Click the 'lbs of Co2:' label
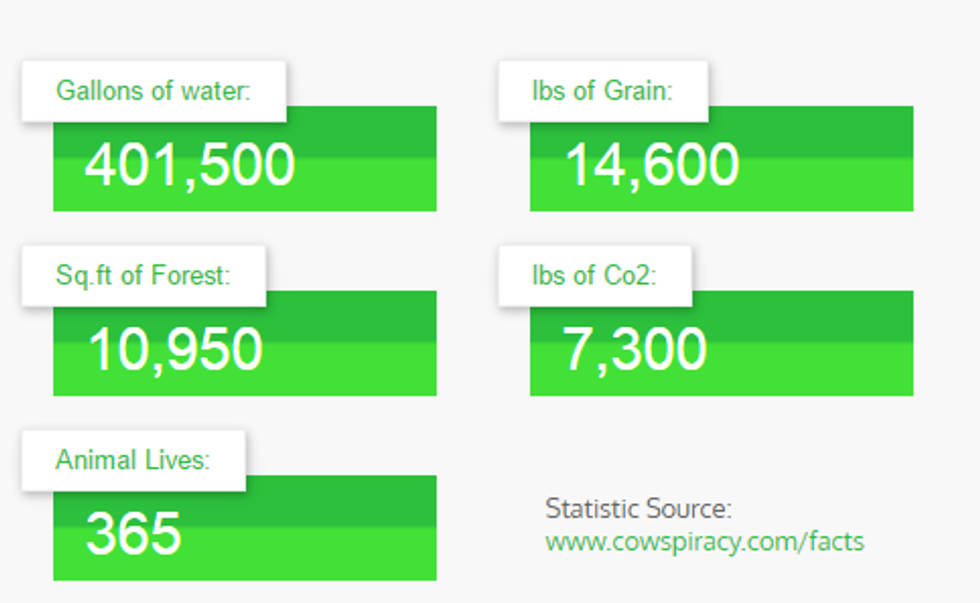980x603 pixels. point(594,276)
